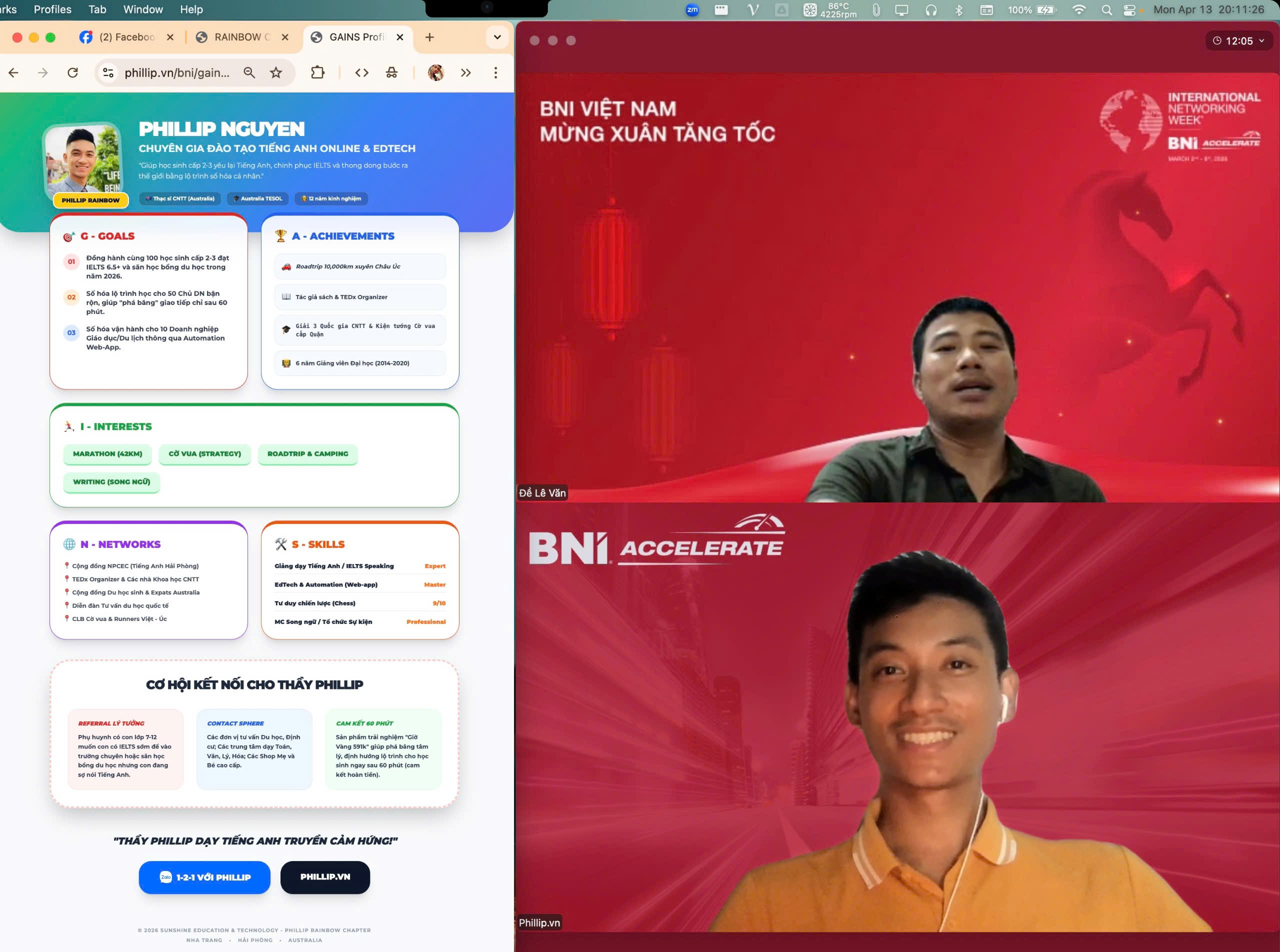1280x952 pixels.
Task: Click the 1-2-1 VỚI PHILLIP button
Action: [204, 877]
